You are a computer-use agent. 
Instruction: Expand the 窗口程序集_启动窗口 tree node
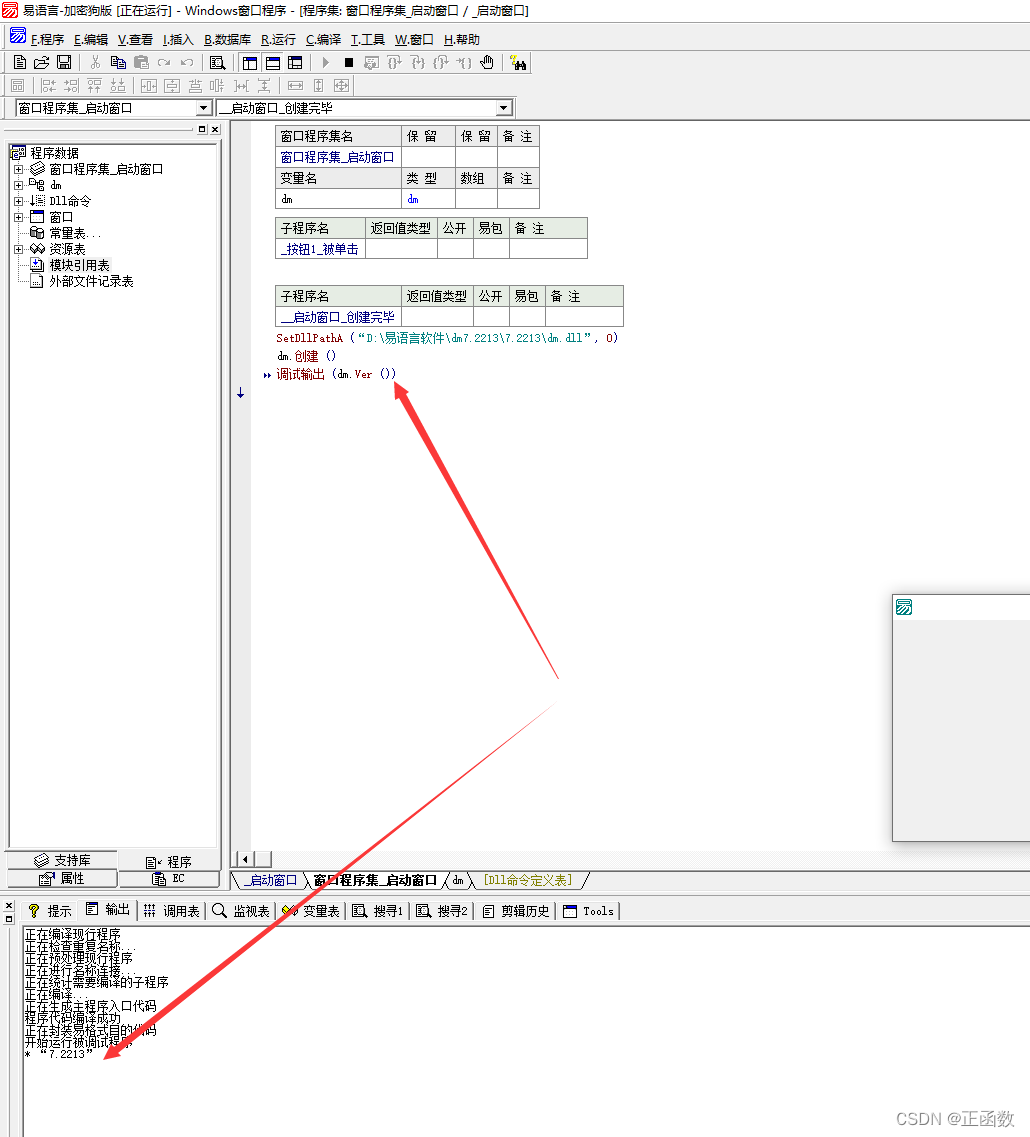coord(18,169)
